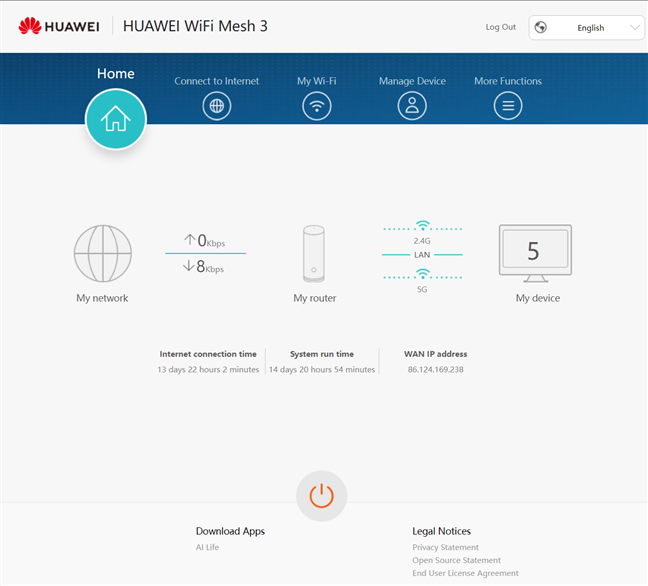The height and width of the screenshot is (586, 648).
Task: Click the Download Apps heading
Action: point(230,531)
